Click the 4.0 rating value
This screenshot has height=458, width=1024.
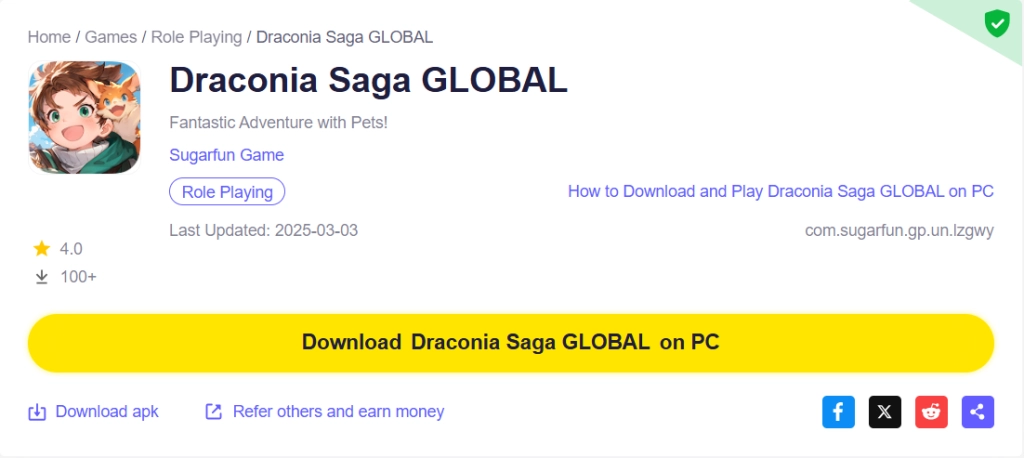[71, 249]
